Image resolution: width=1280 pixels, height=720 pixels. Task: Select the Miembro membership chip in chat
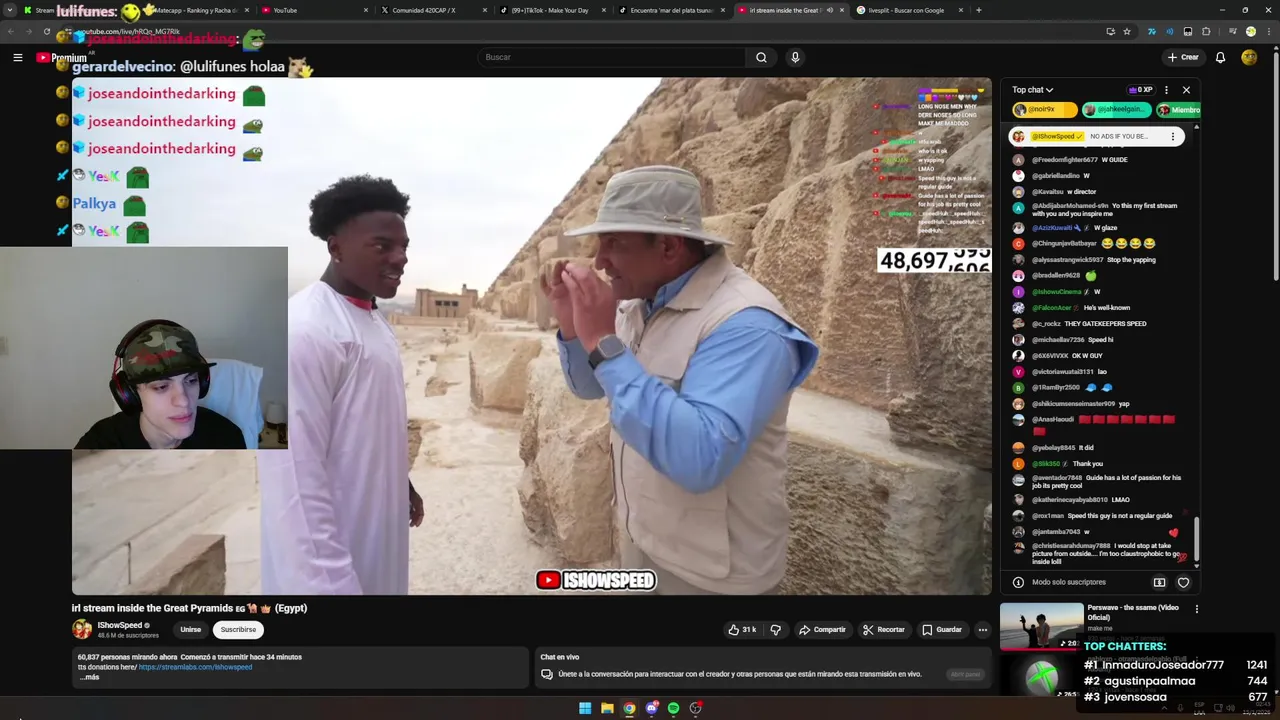pos(1178,110)
